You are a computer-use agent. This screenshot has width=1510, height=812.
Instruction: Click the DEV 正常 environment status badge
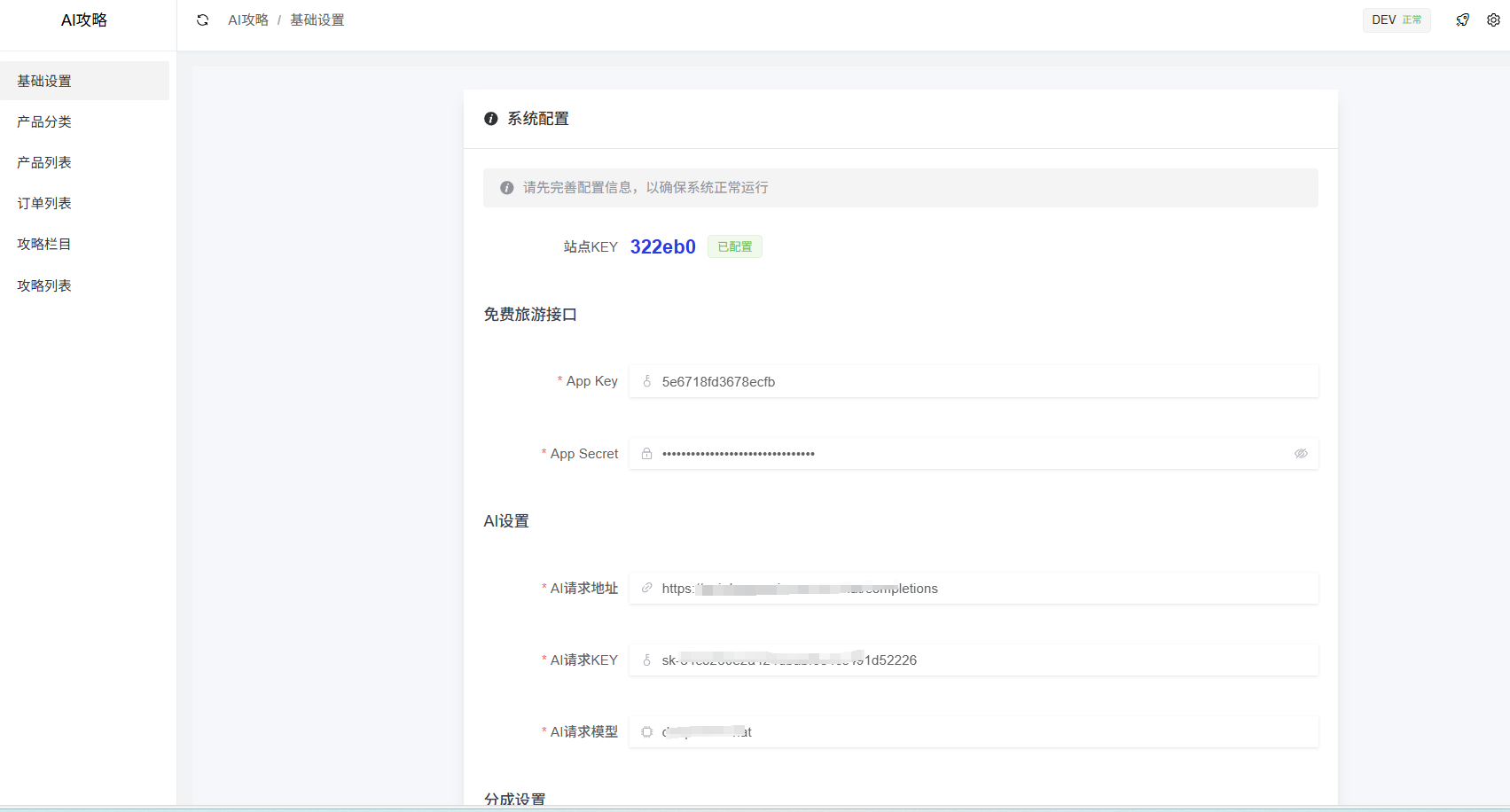pyautogui.click(x=1397, y=19)
